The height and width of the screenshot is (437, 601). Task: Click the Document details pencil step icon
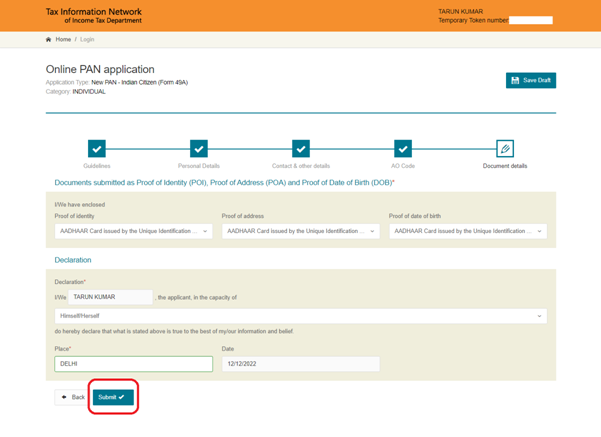(505, 148)
